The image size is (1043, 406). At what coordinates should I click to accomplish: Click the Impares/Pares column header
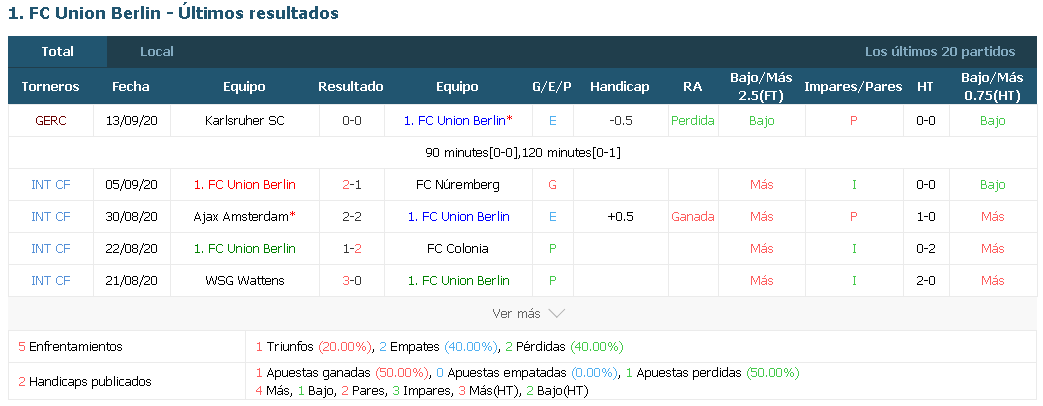tap(853, 87)
